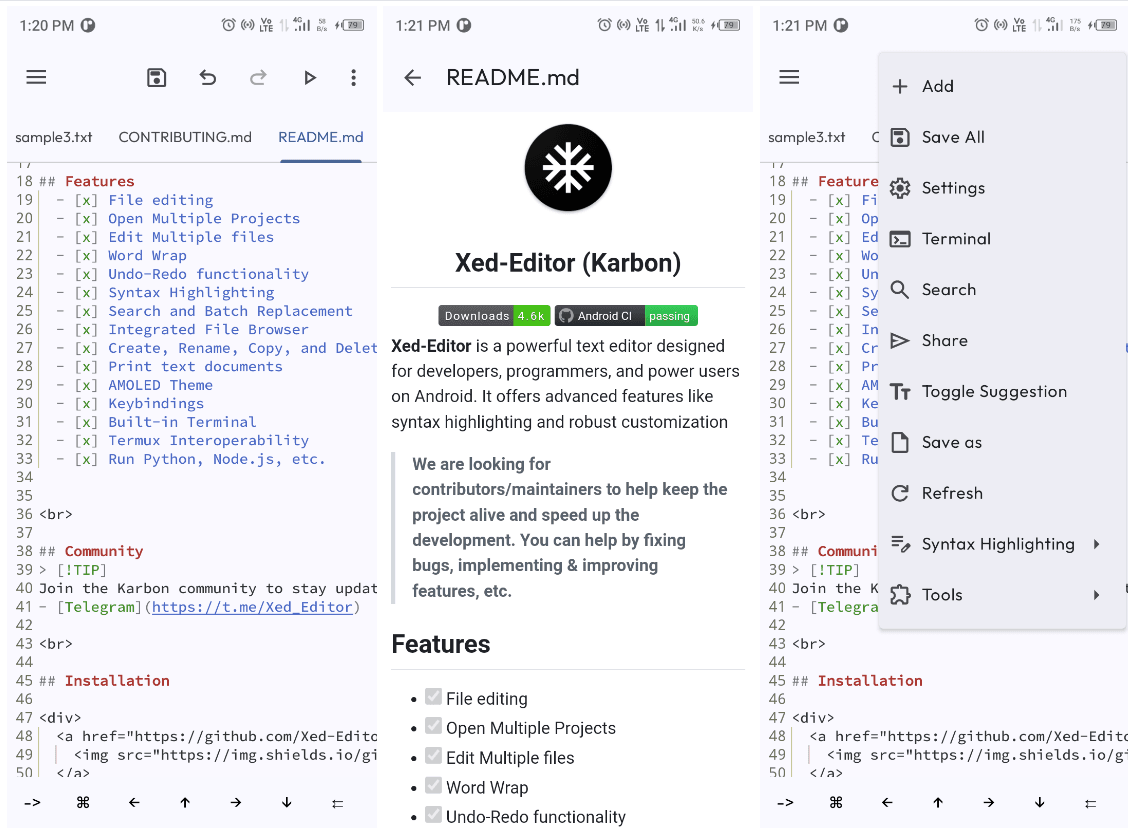
Task: Click the Xed-Editor snowflake logo
Action: [568, 168]
